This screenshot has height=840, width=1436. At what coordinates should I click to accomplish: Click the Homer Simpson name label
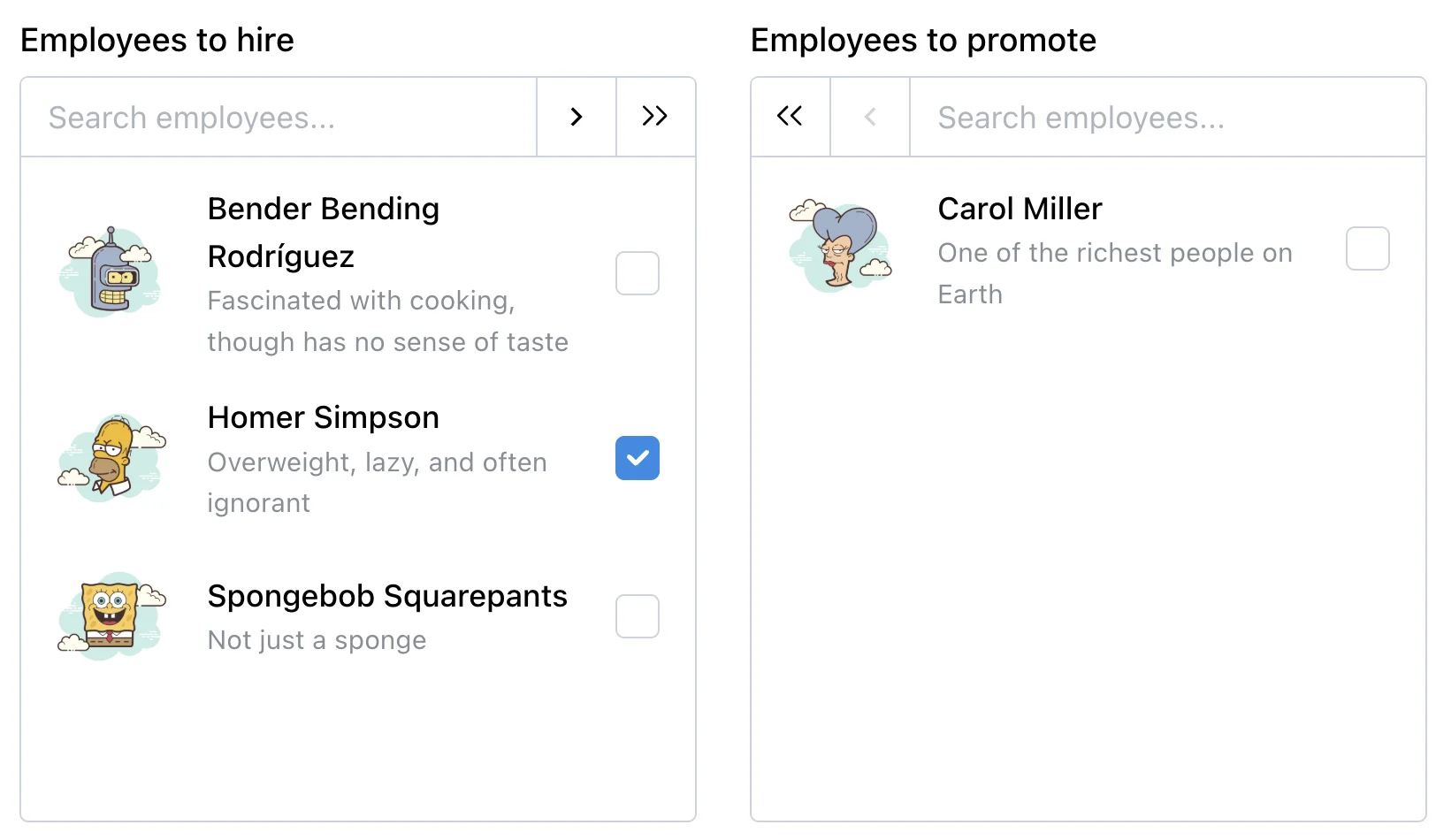point(324,417)
